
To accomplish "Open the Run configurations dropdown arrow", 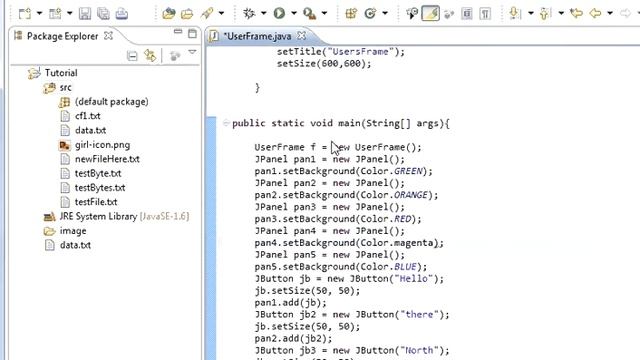I will (x=294, y=13).
